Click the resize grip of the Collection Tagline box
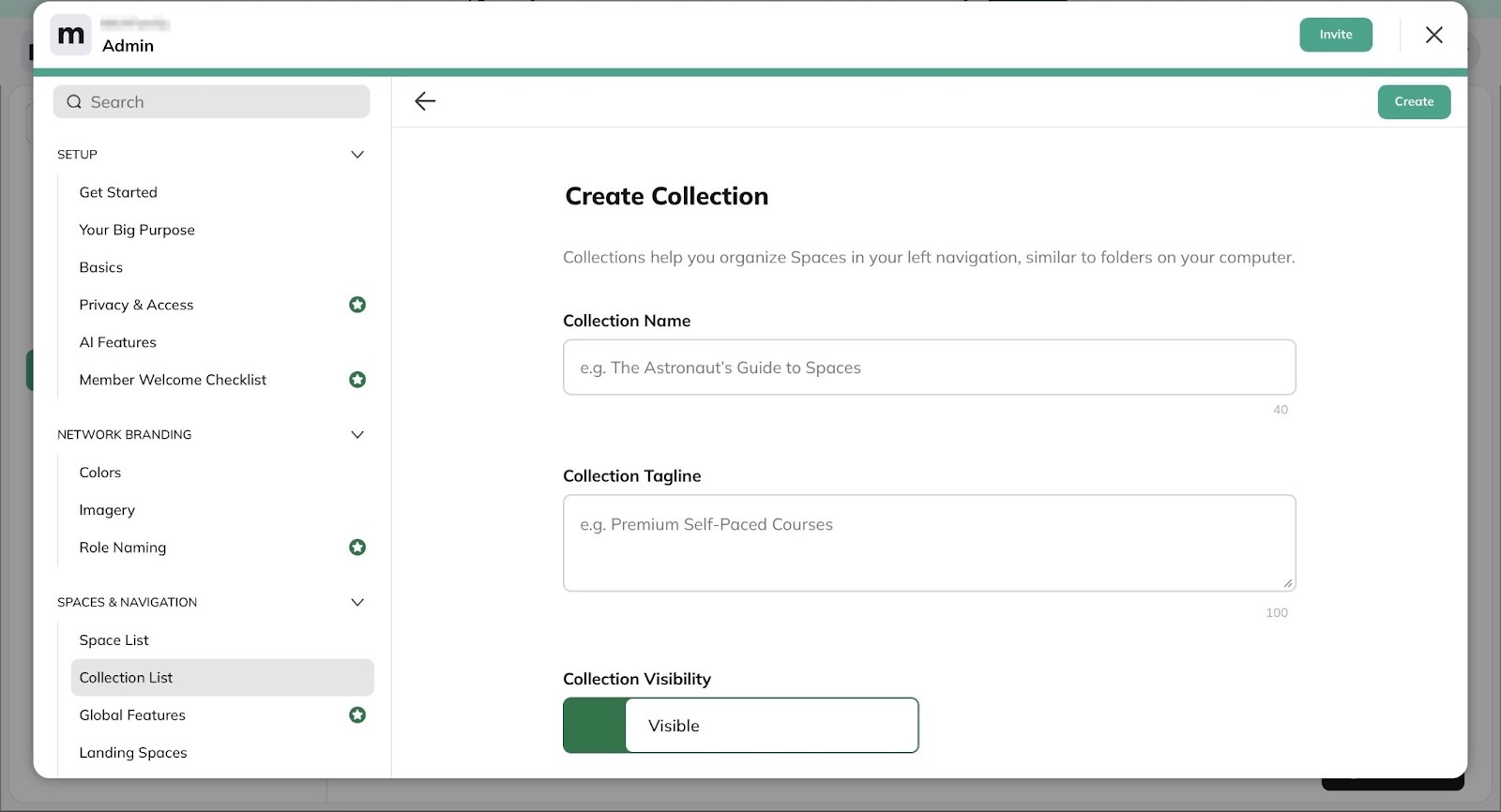The width and height of the screenshot is (1501, 812). pos(1288,583)
